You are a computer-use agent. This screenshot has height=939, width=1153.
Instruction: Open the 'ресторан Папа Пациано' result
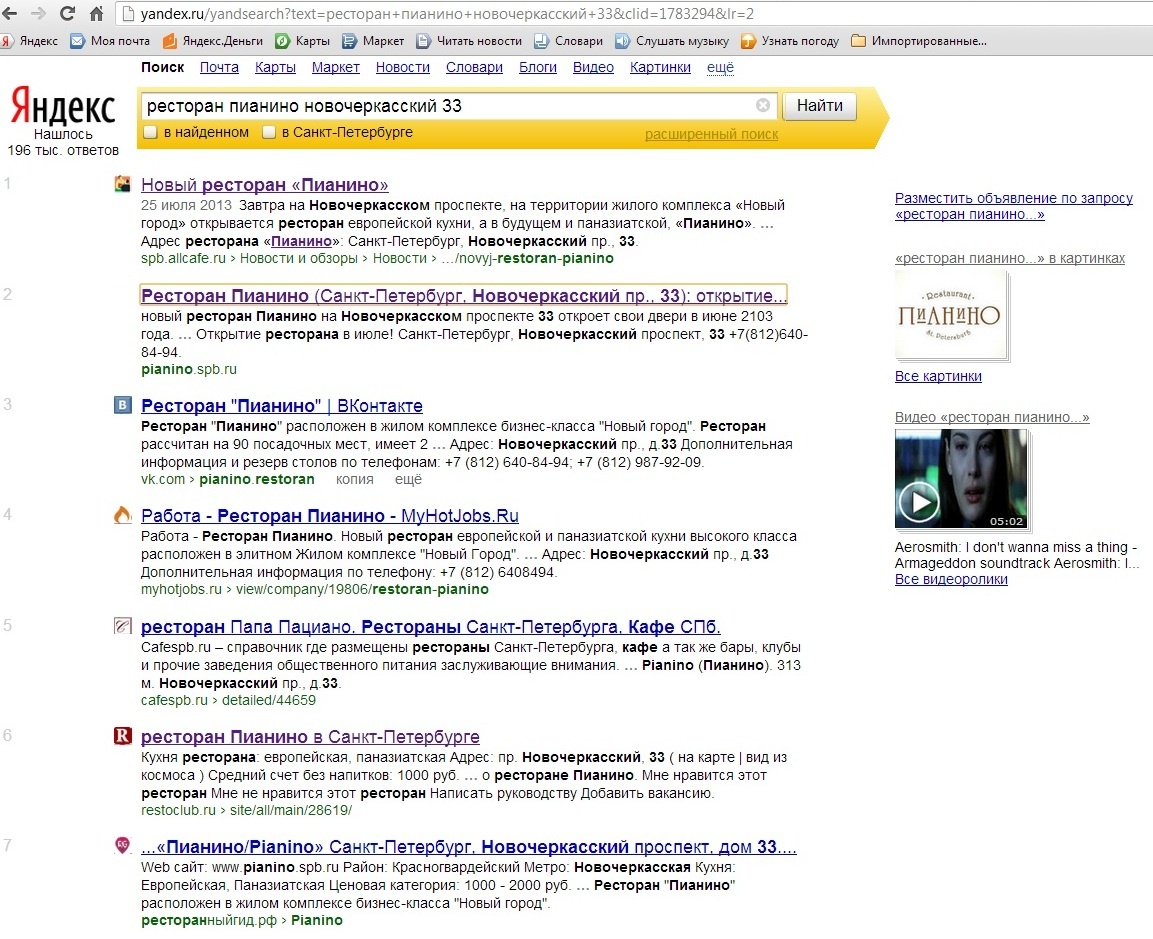(431, 626)
